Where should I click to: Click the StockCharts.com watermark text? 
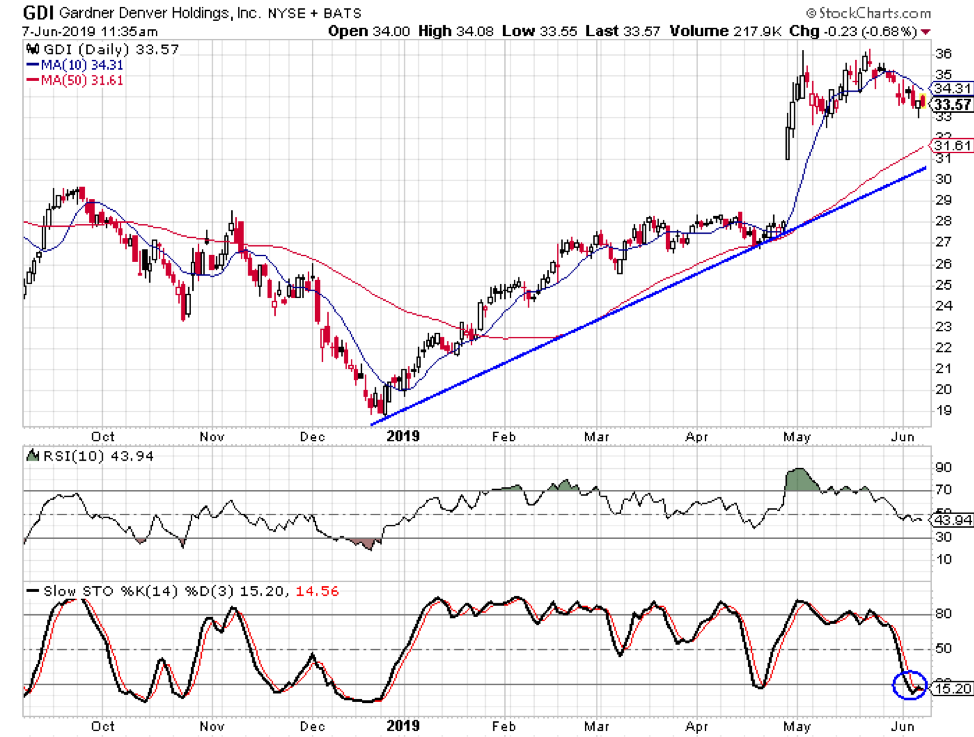(x=869, y=12)
